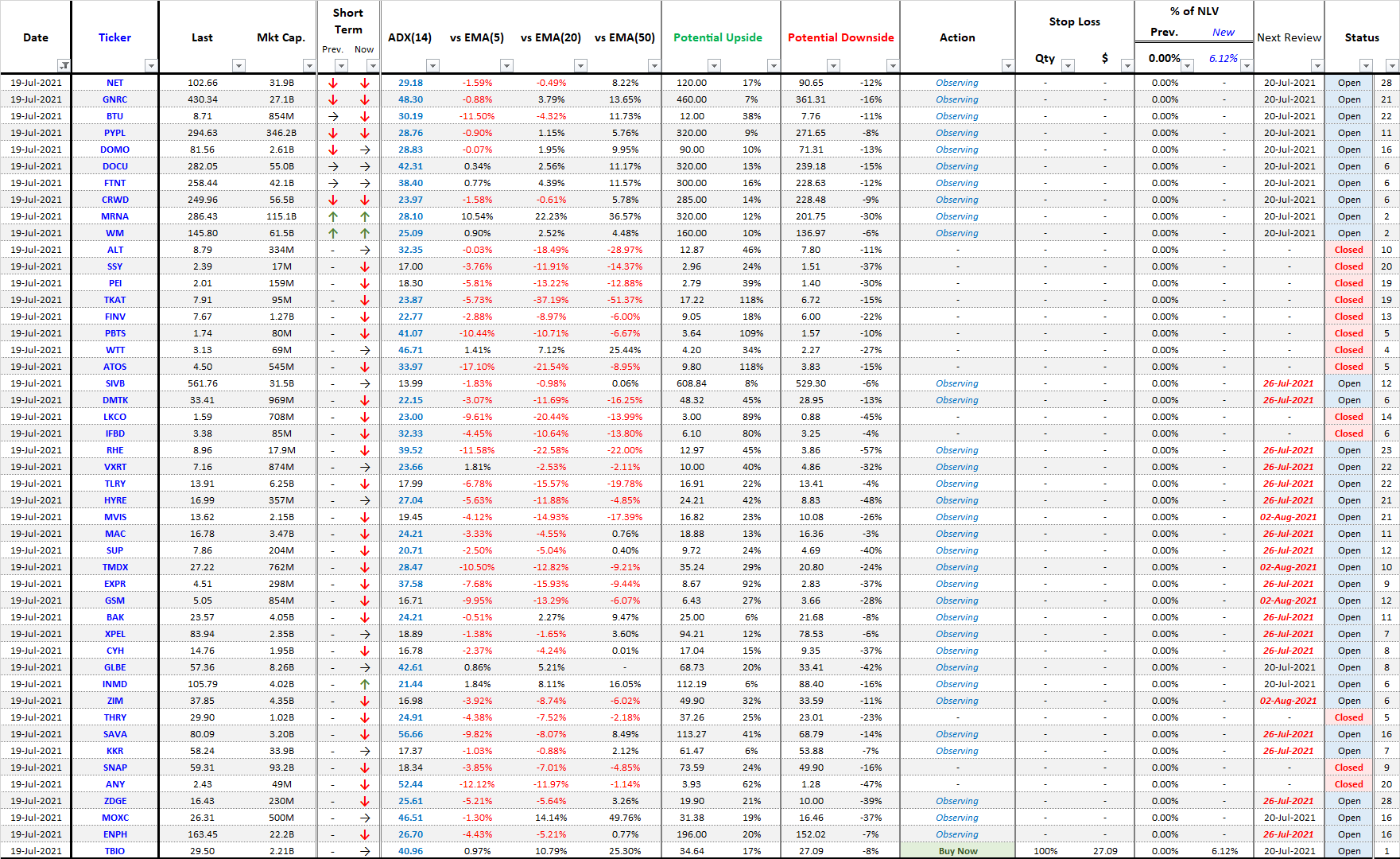Open the ENPH ticker link

click(115, 834)
